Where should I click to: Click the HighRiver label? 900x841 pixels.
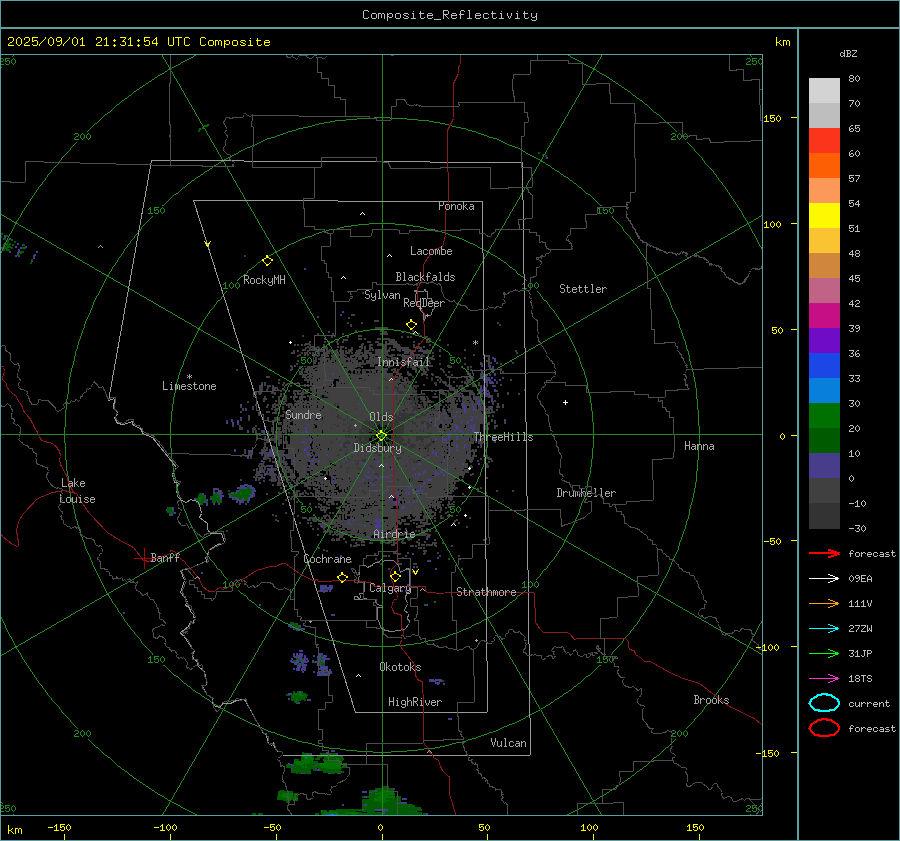(x=415, y=702)
